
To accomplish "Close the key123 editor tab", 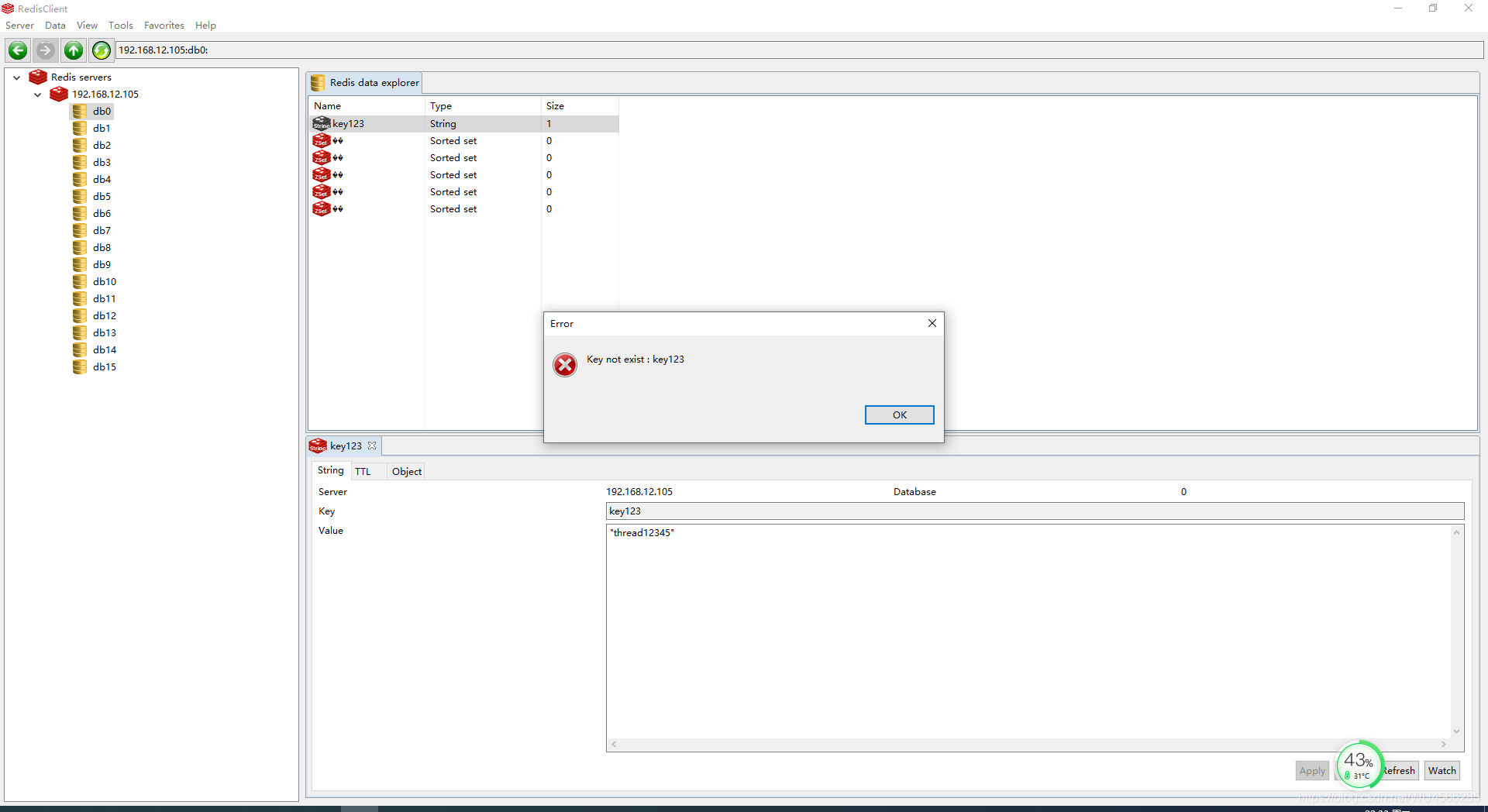I will tap(372, 446).
